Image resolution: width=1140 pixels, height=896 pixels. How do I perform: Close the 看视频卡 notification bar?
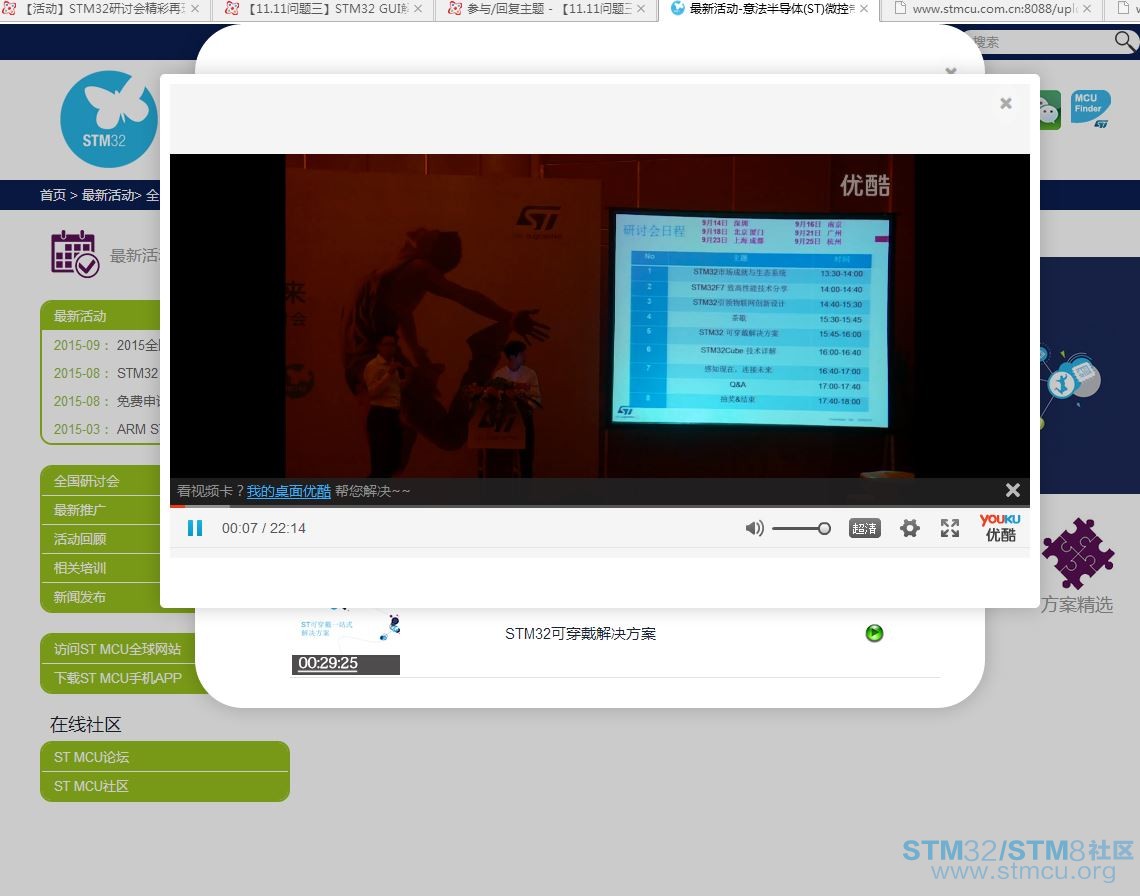pos(1012,490)
